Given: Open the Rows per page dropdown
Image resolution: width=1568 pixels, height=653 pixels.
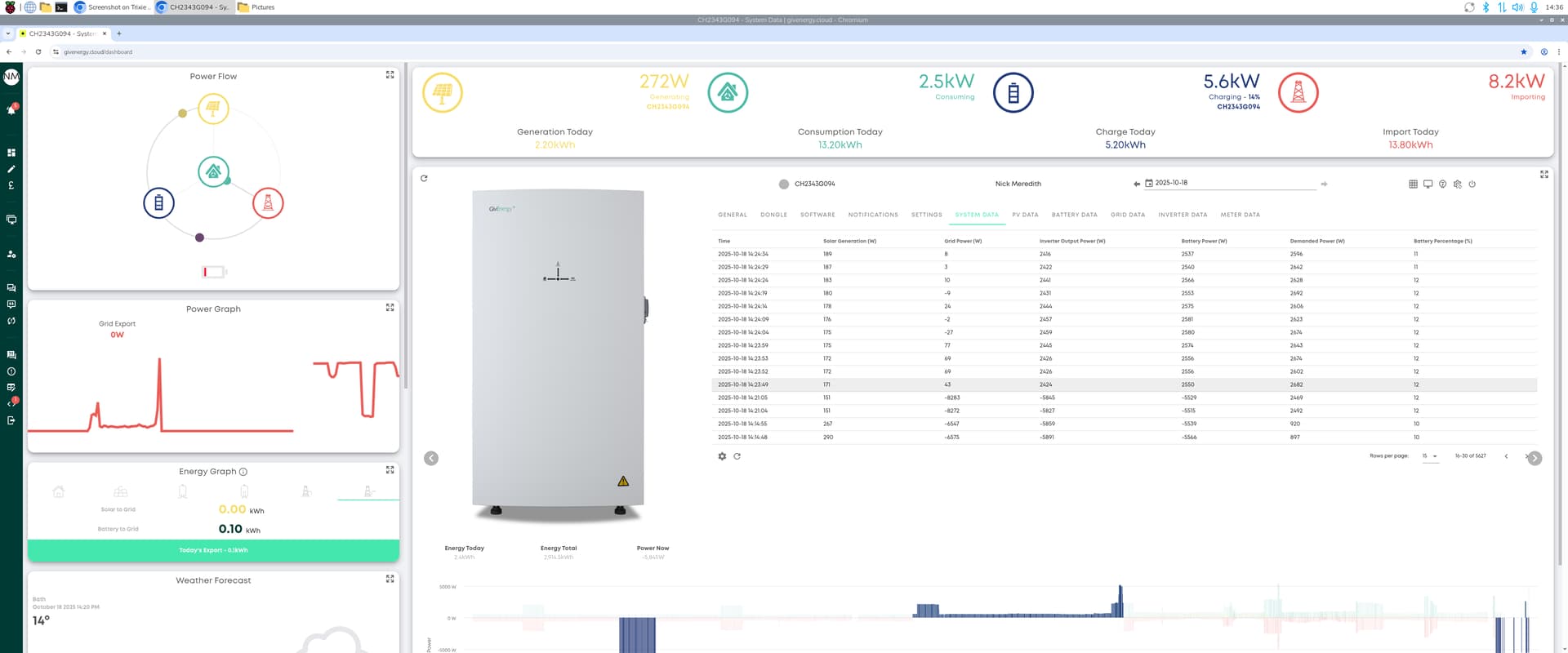Looking at the screenshot, I should pyautogui.click(x=1430, y=456).
